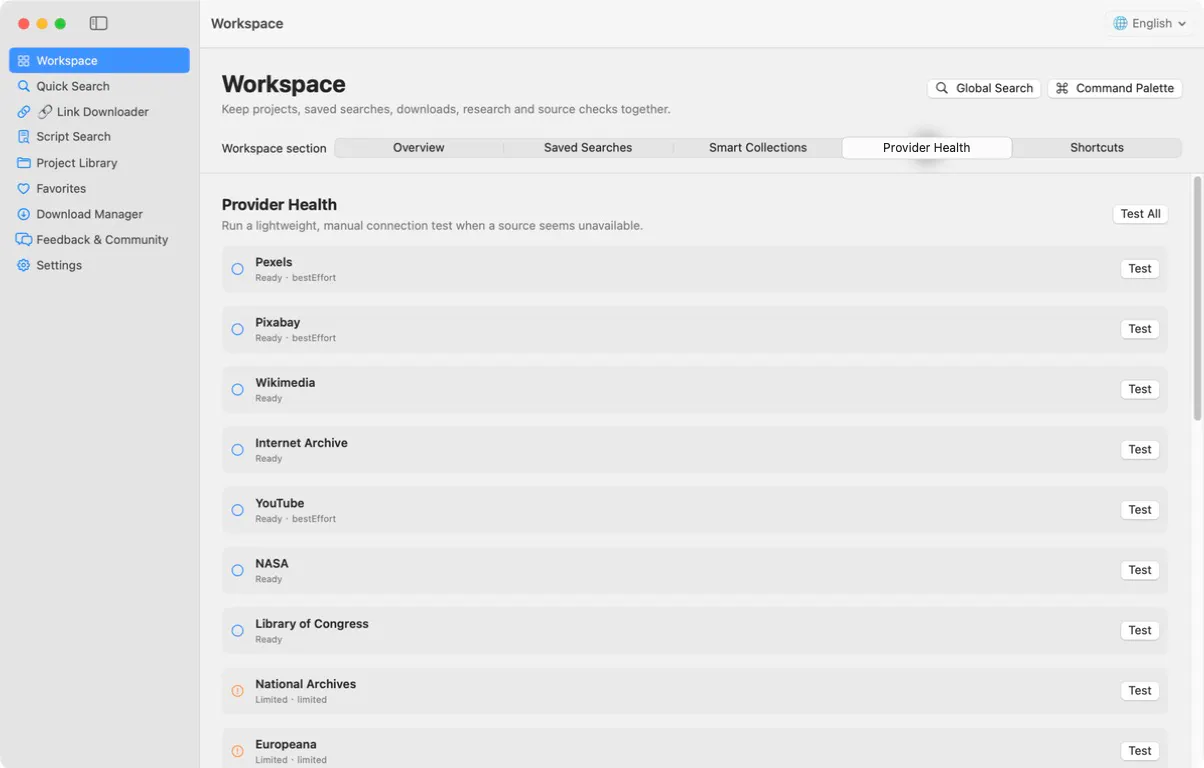This screenshot has width=1204, height=768.
Task: Go to Link Downloader in sidebar
Action: coord(99,112)
